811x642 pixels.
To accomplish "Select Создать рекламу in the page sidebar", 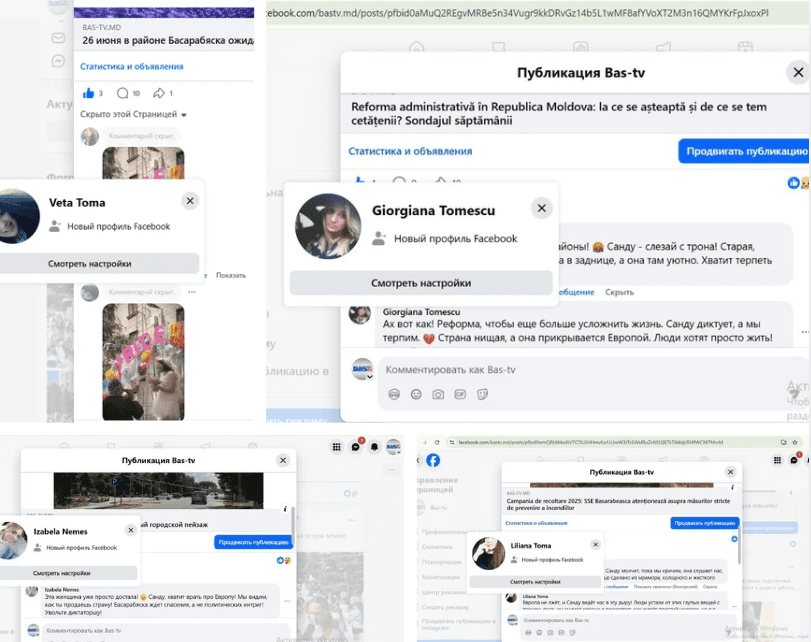I will point(445,607).
